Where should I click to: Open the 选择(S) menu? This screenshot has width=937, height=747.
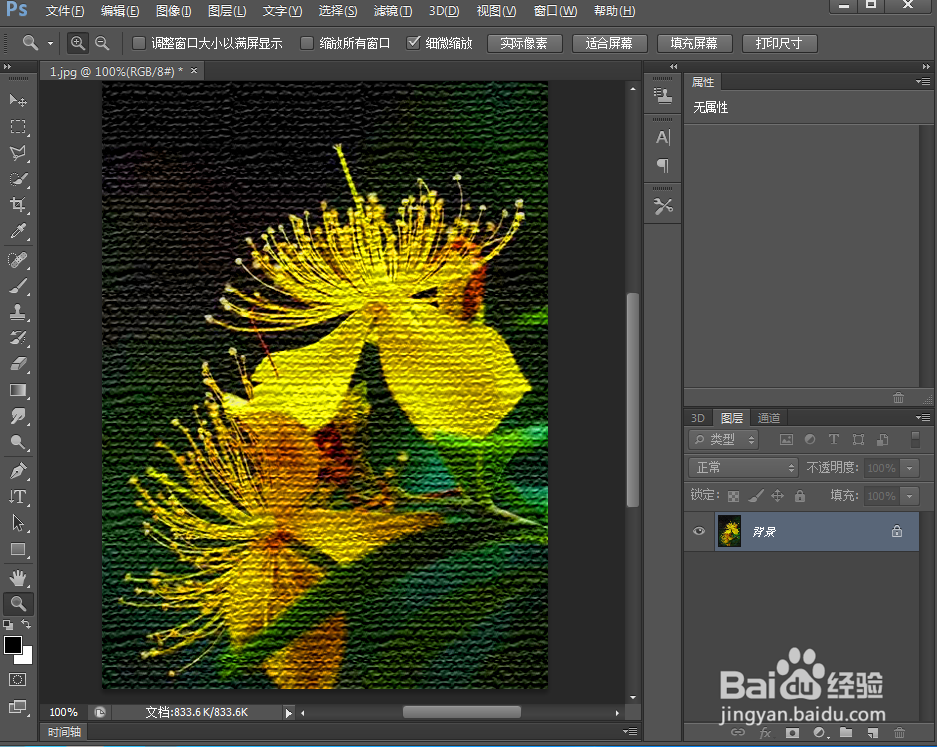coord(338,11)
